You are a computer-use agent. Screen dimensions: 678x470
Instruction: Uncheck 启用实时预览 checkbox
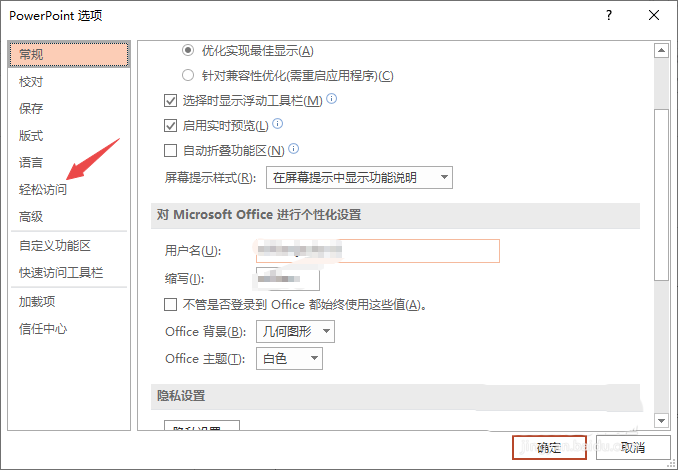pos(170,126)
